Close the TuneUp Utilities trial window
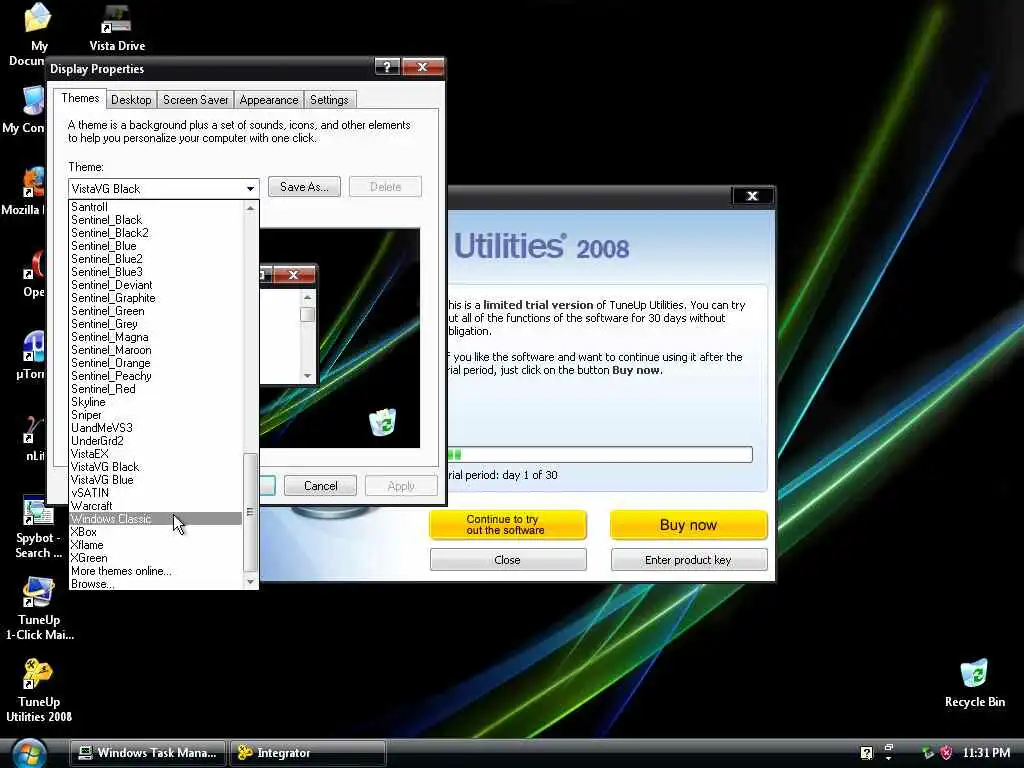The image size is (1024, 768). coord(752,196)
